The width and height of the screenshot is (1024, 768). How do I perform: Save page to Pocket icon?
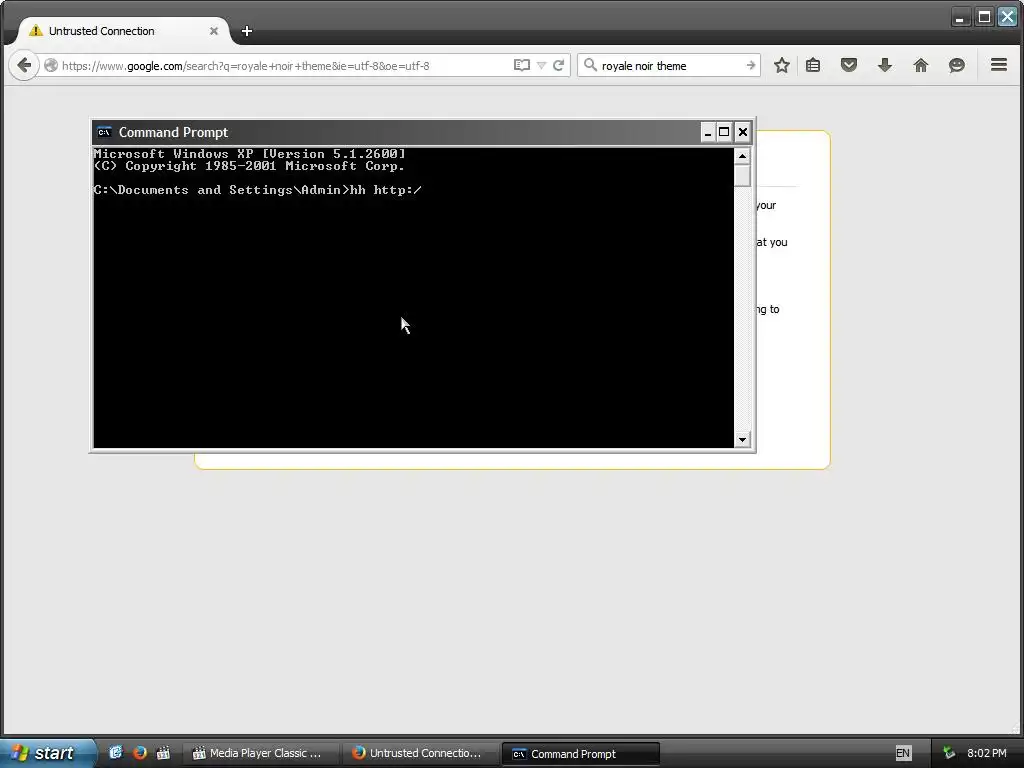click(x=849, y=65)
